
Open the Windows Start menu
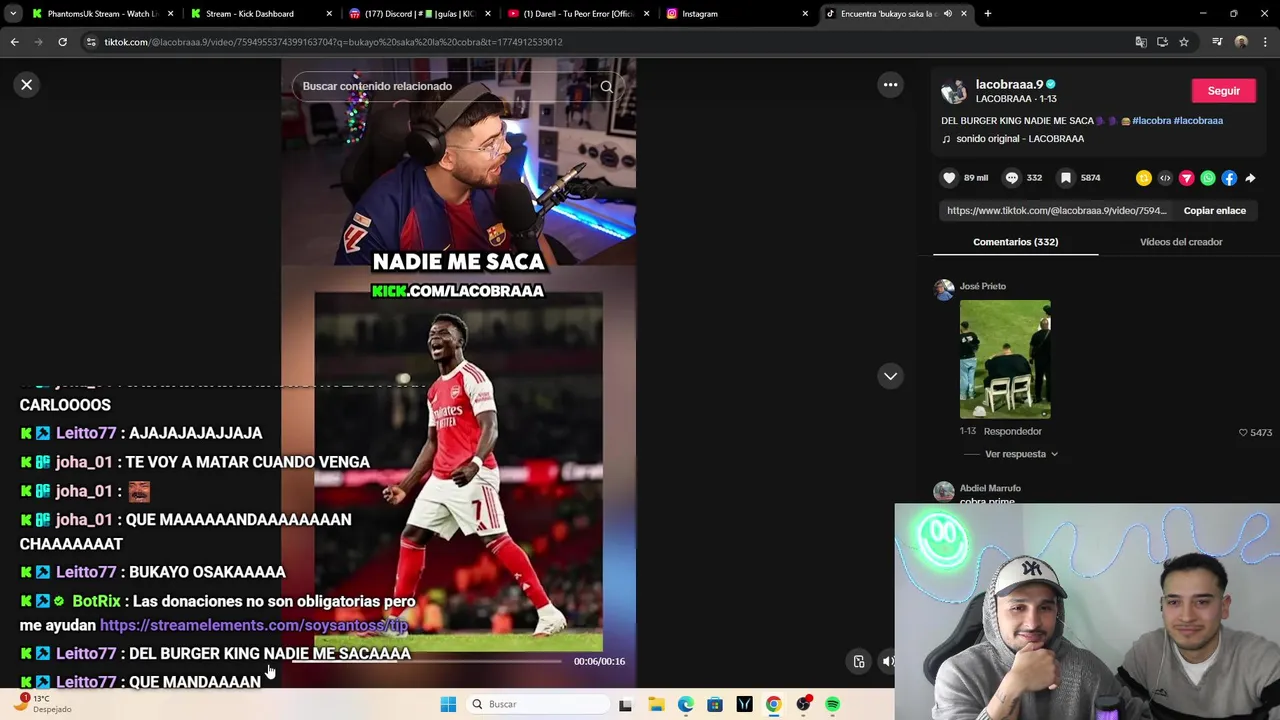(448, 704)
